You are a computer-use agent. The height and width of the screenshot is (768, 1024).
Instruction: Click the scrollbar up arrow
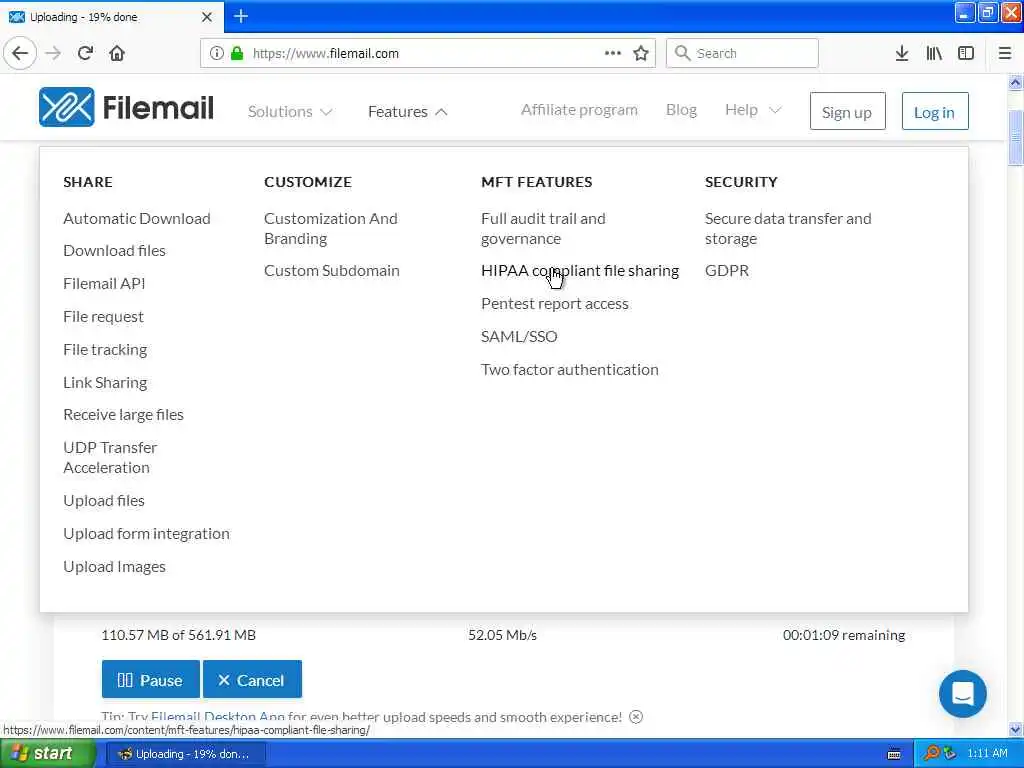[1015, 82]
